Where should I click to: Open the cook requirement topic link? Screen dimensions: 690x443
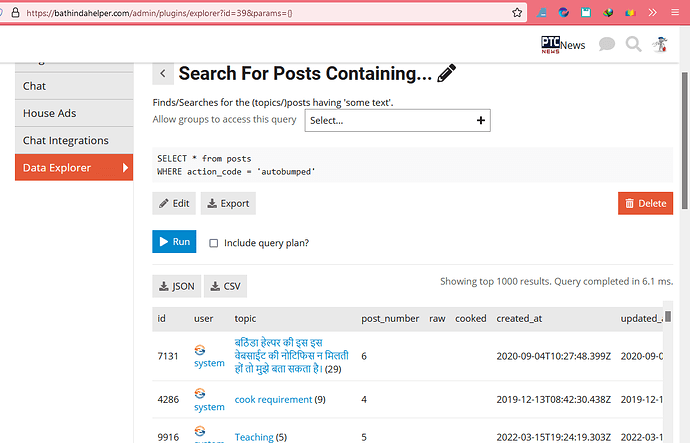273,399
